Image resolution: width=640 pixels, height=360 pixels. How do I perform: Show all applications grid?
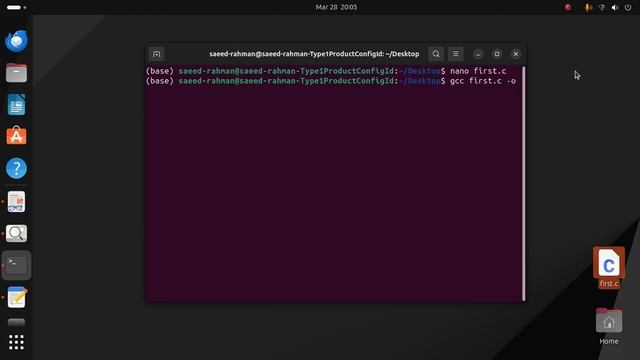(16, 342)
